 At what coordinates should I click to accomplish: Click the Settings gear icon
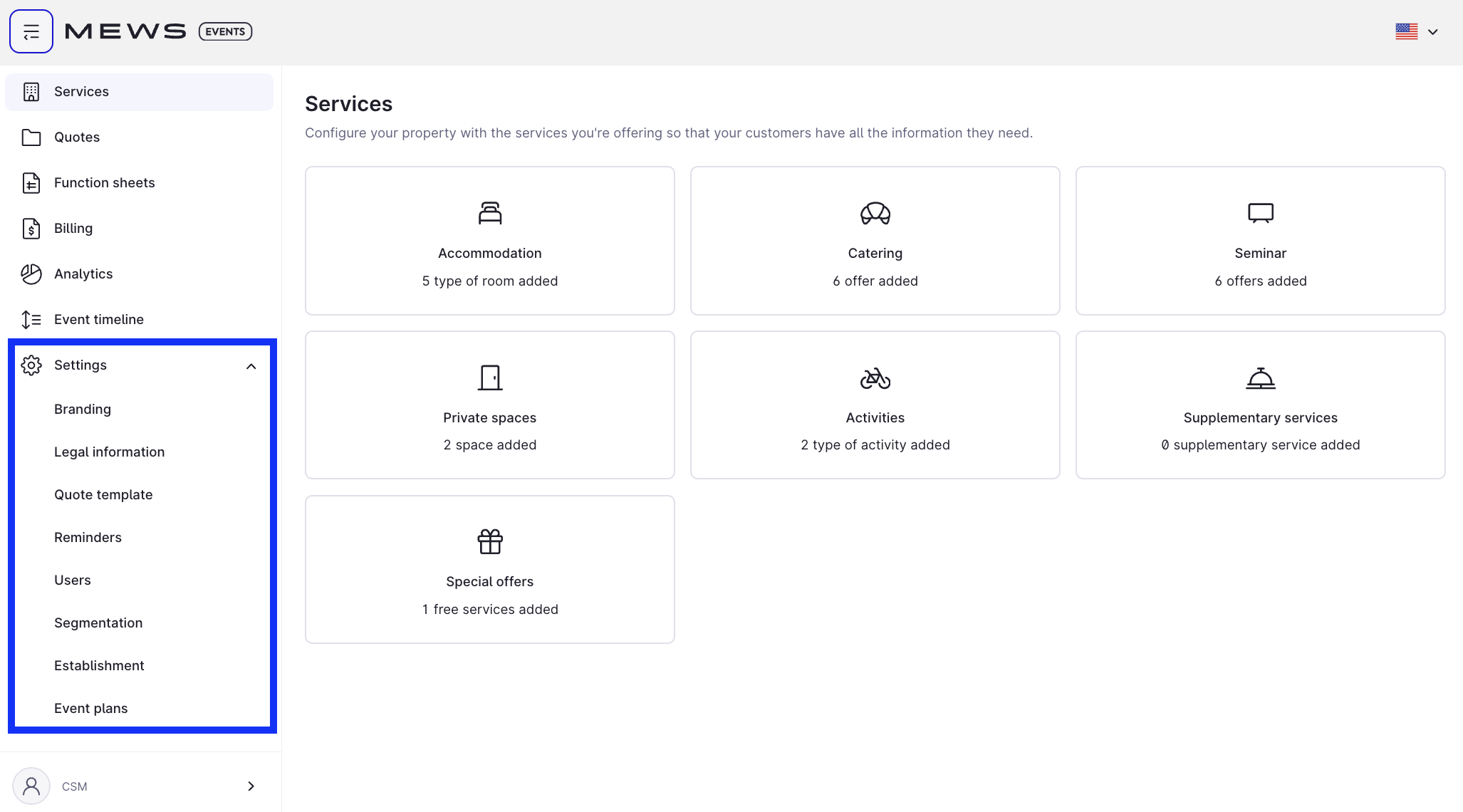(x=31, y=365)
